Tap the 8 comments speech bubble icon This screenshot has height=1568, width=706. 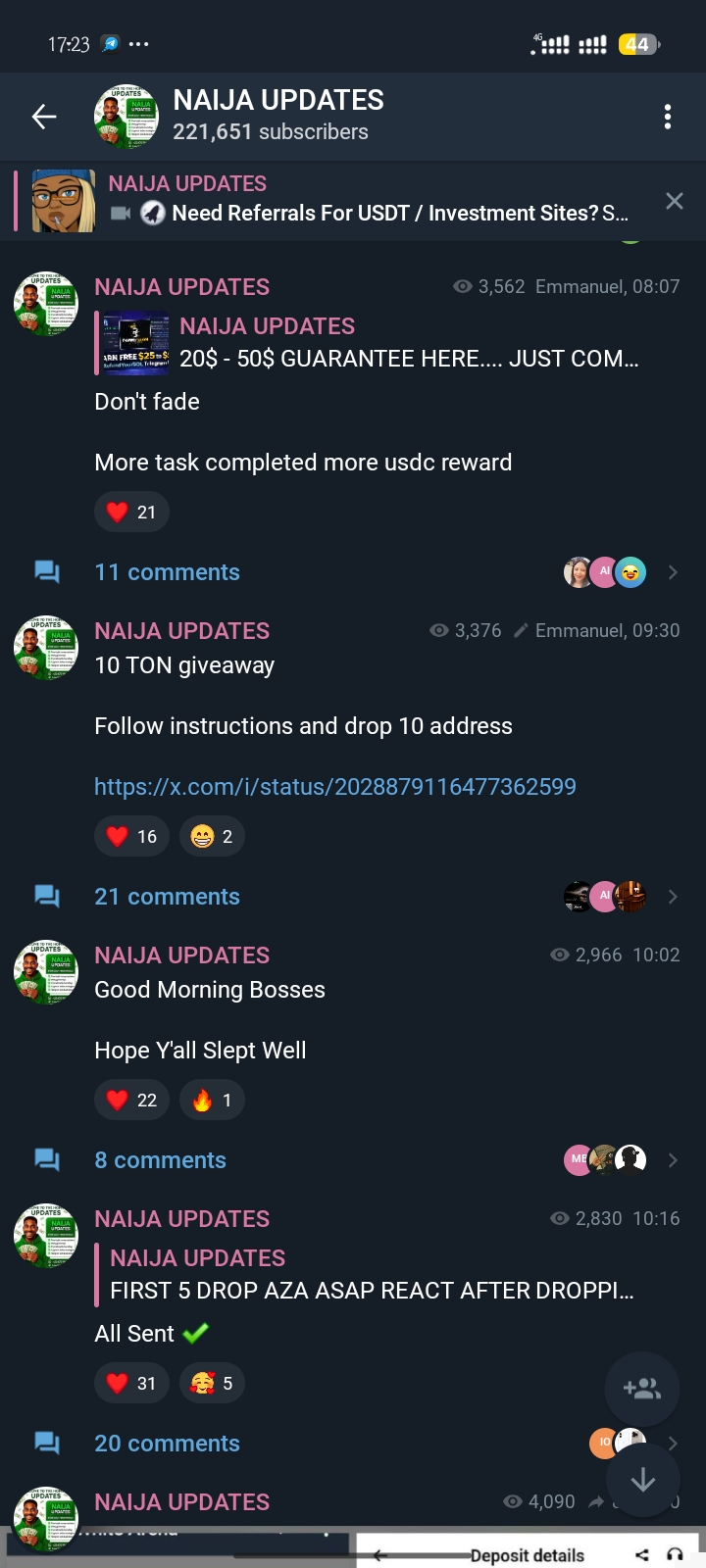pos(47,1160)
